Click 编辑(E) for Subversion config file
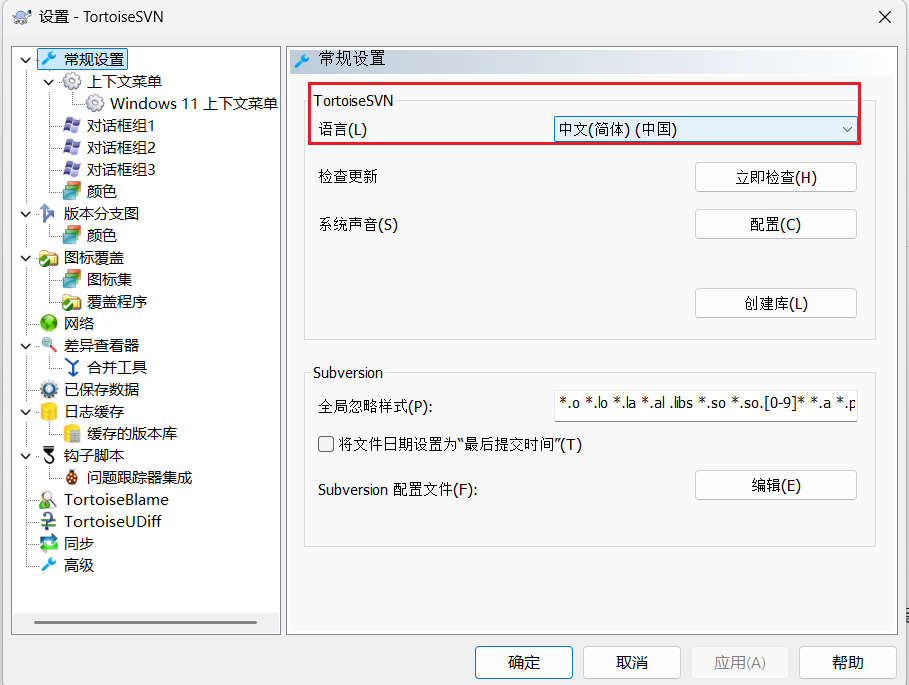The width and height of the screenshot is (909, 685). [776, 485]
